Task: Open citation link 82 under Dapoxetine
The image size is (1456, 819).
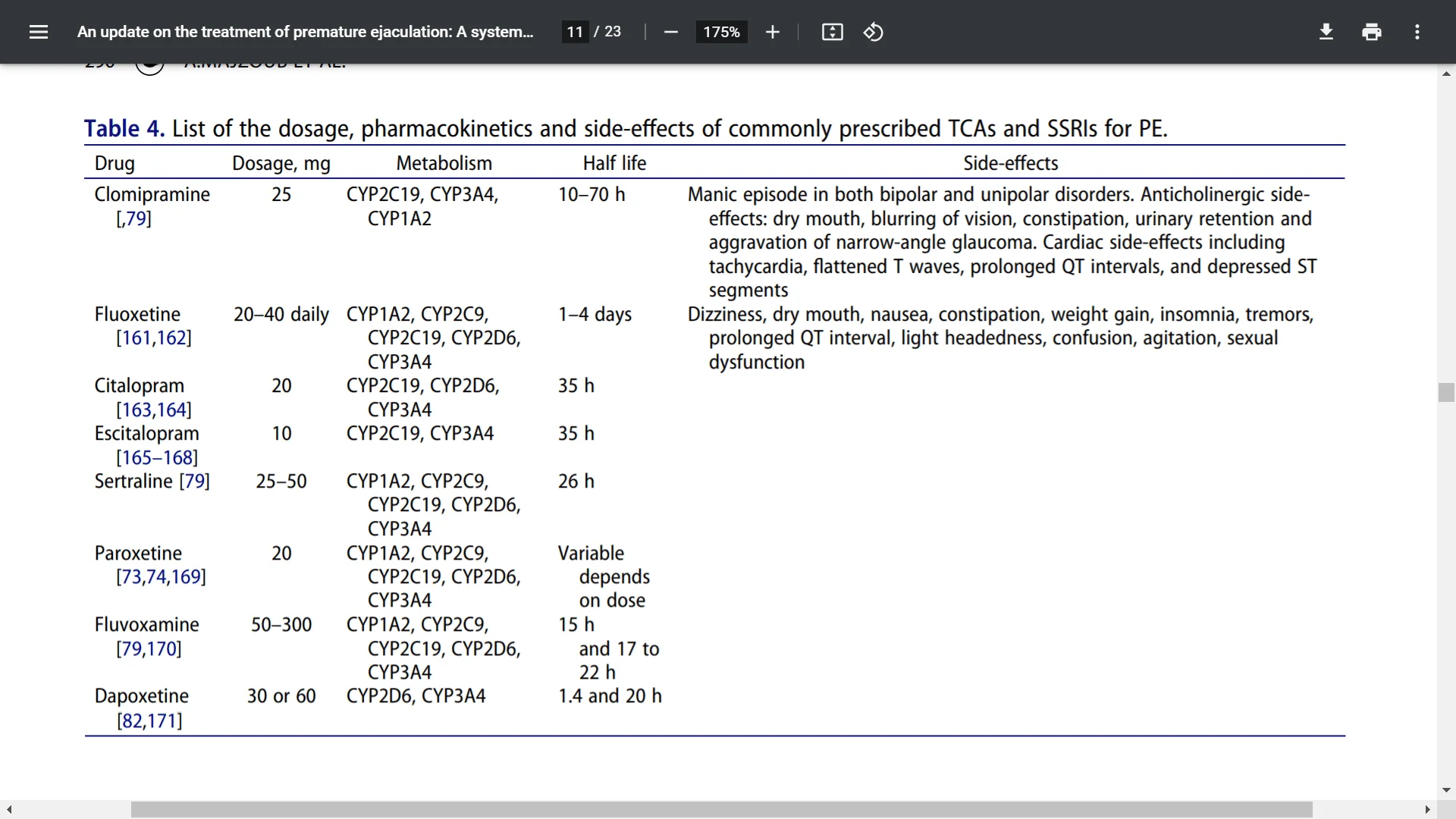Action: [132, 720]
